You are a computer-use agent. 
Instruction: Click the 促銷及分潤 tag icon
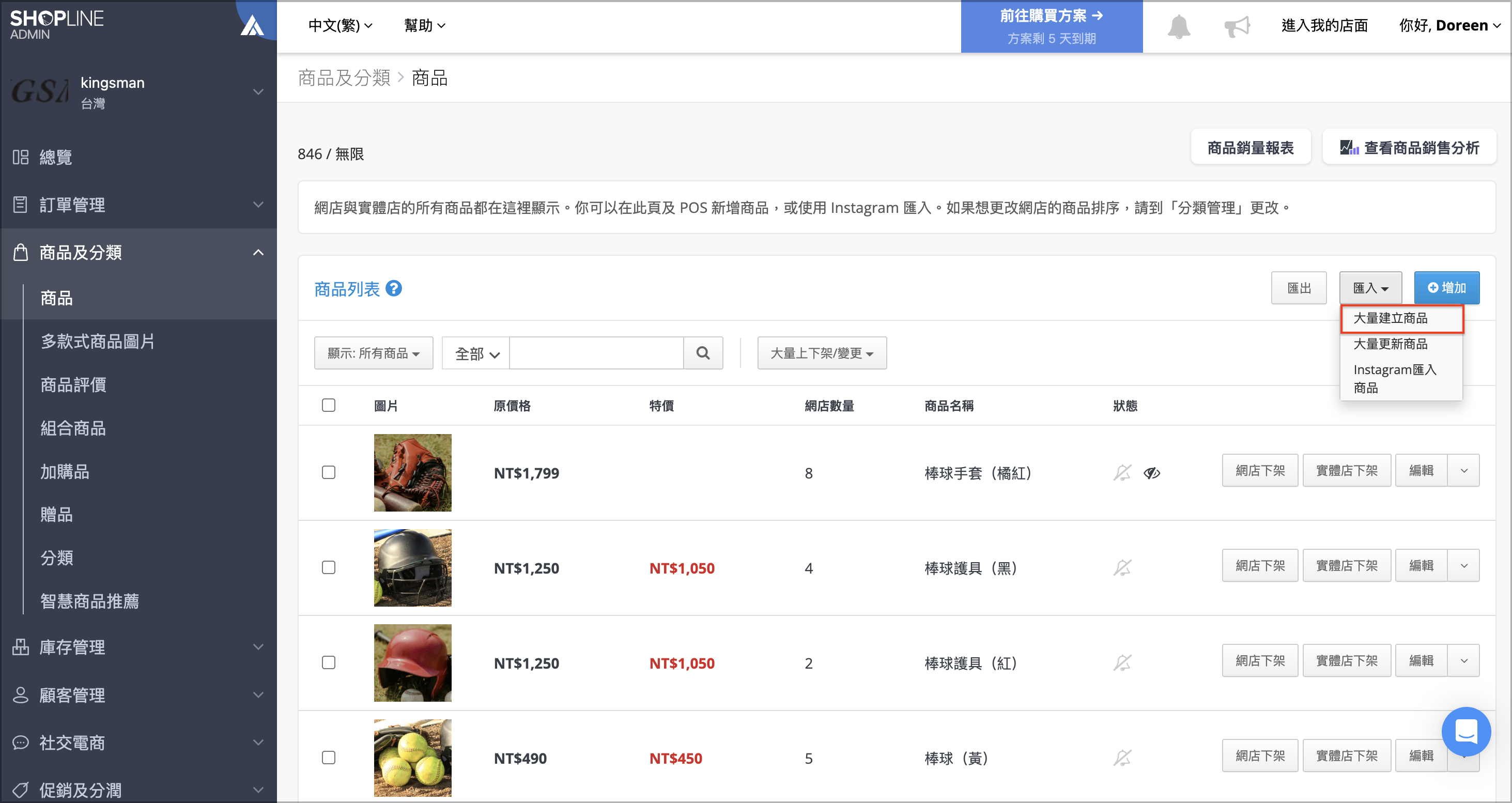pyautogui.click(x=21, y=790)
